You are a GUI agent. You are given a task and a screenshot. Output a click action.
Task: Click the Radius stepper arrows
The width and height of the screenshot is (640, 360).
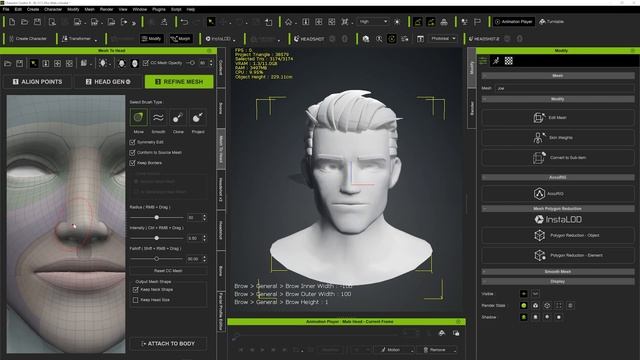click(204, 217)
